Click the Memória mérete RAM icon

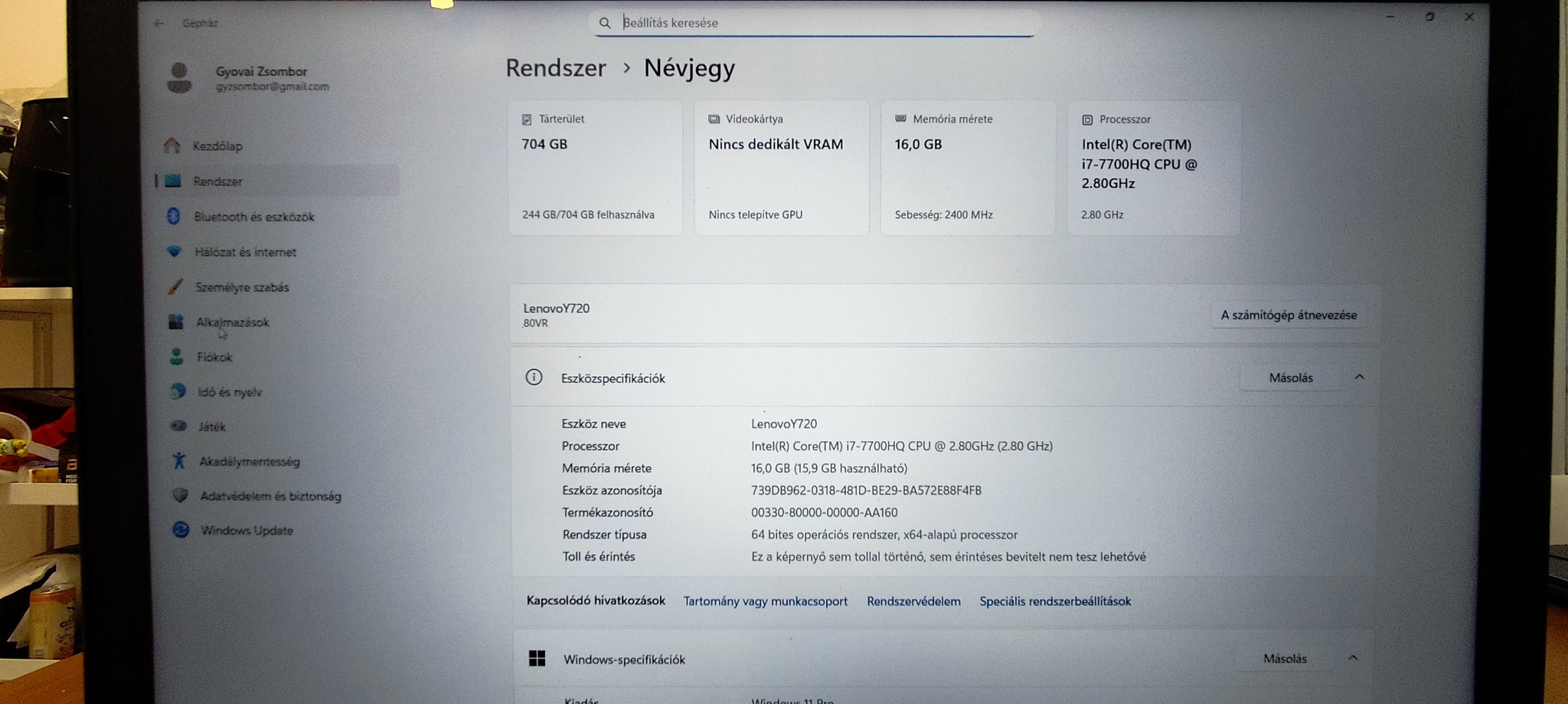[900, 119]
